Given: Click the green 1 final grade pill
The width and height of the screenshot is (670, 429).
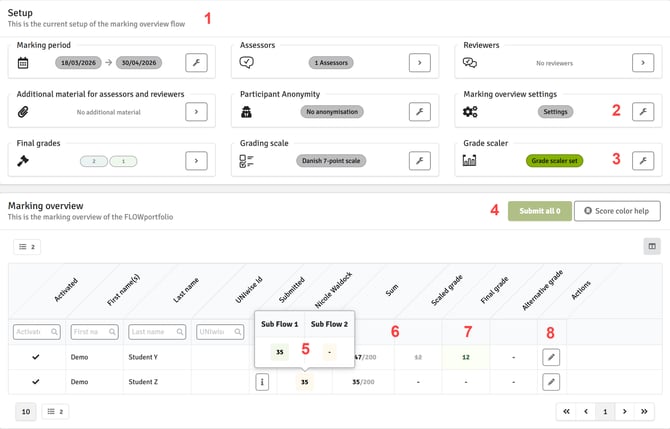Looking at the screenshot, I should coord(123,161).
